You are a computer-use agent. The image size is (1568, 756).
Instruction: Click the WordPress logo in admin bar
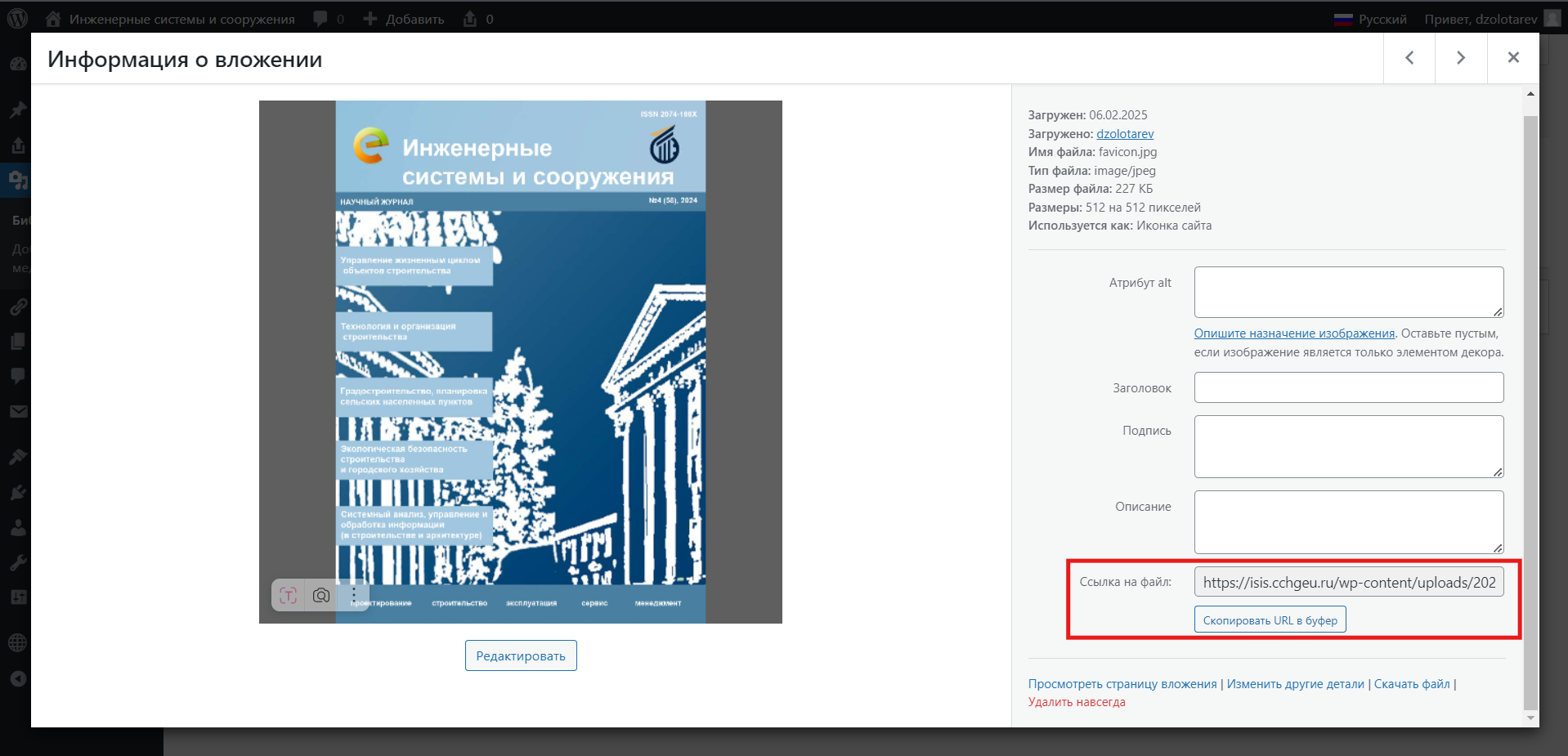click(17, 18)
